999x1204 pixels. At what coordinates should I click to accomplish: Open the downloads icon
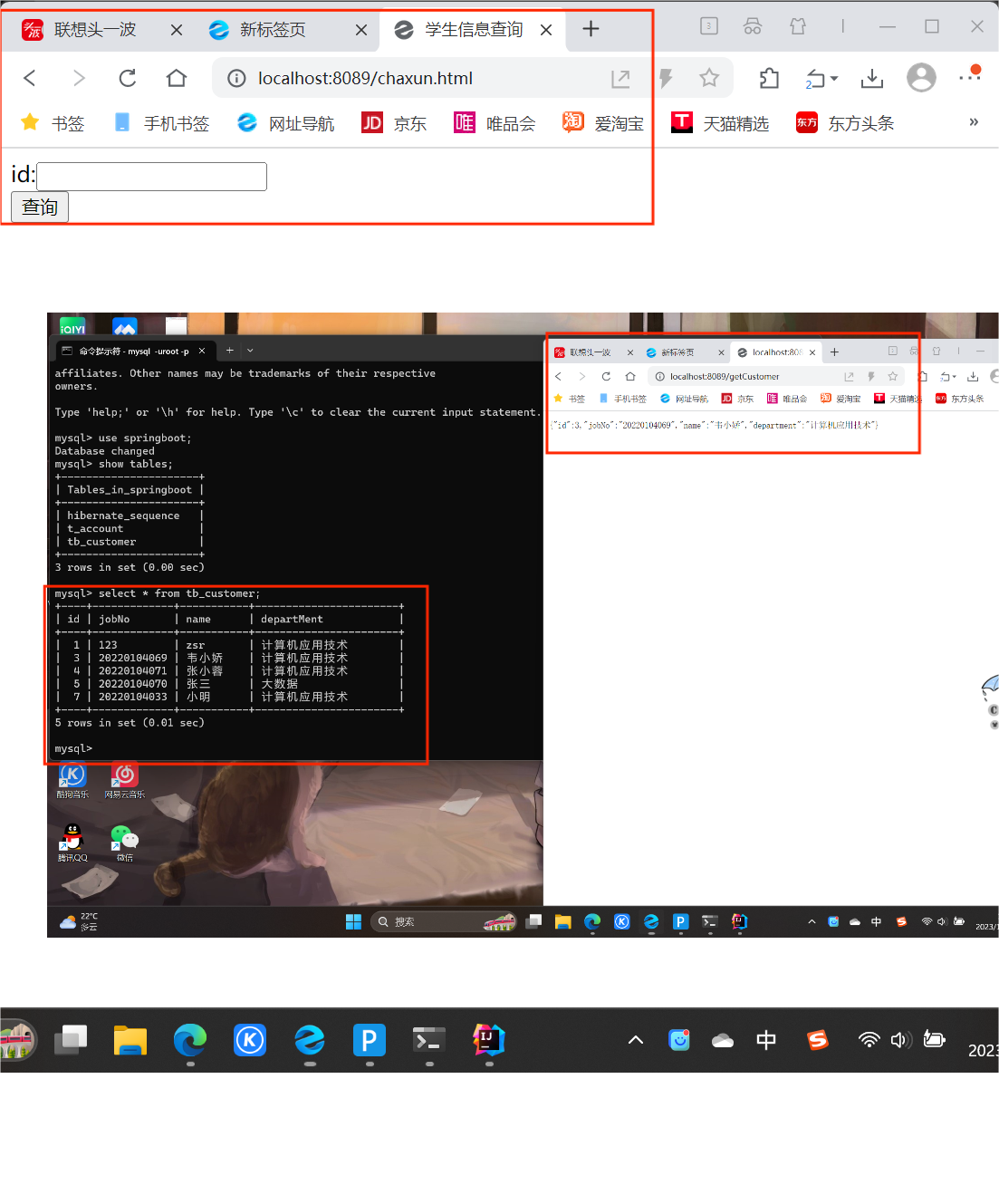(x=872, y=79)
